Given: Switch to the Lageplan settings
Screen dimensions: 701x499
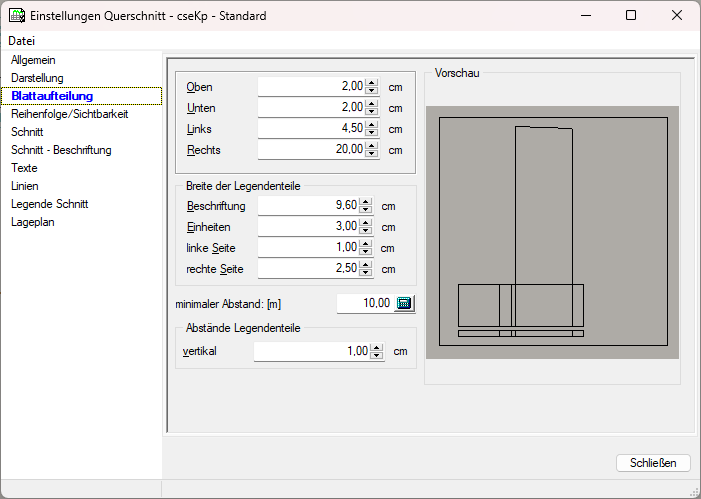Looking at the screenshot, I should [x=32, y=222].
